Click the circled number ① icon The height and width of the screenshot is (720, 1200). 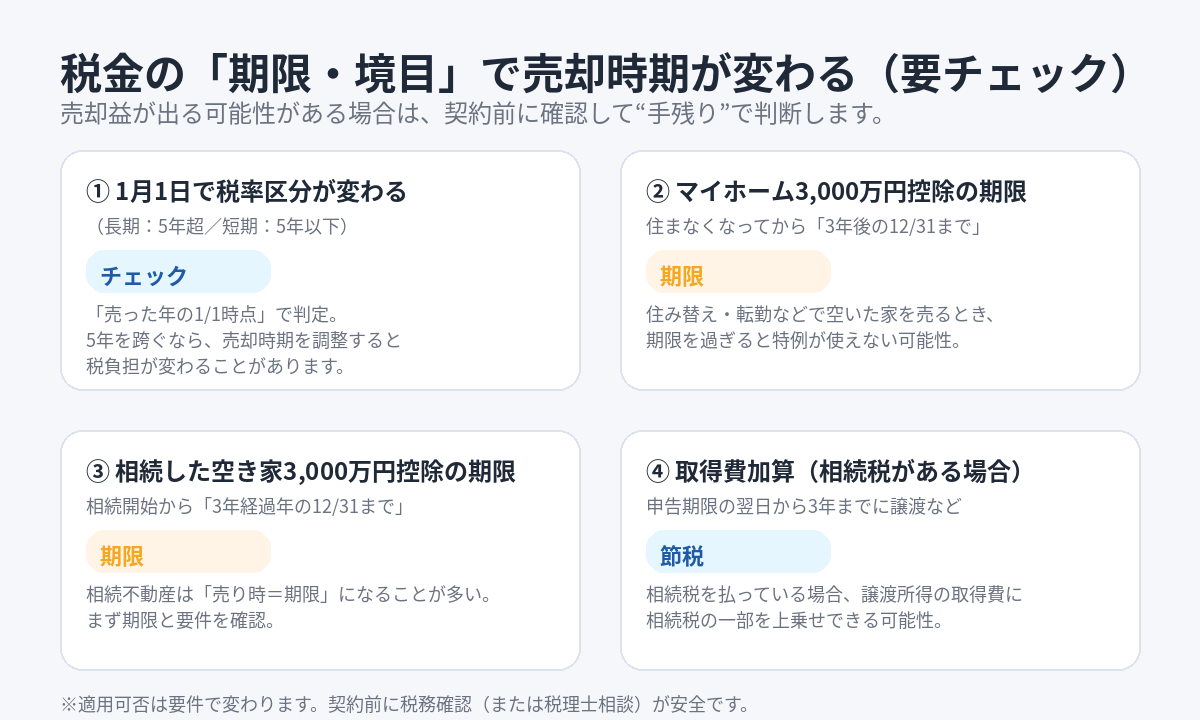[x=97, y=191]
